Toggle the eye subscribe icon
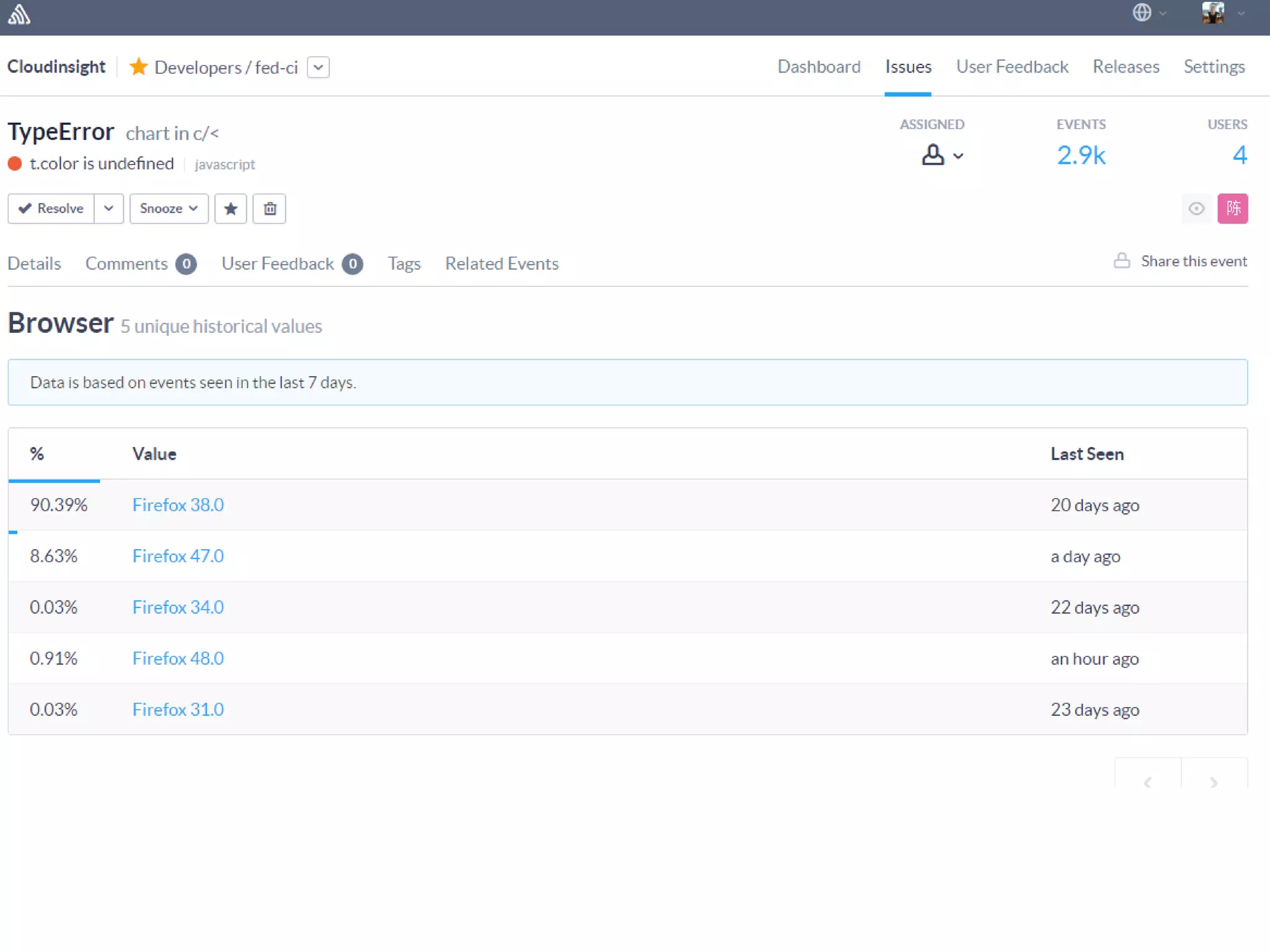Viewport: 1270px width, 952px height. coord(1196,208)
